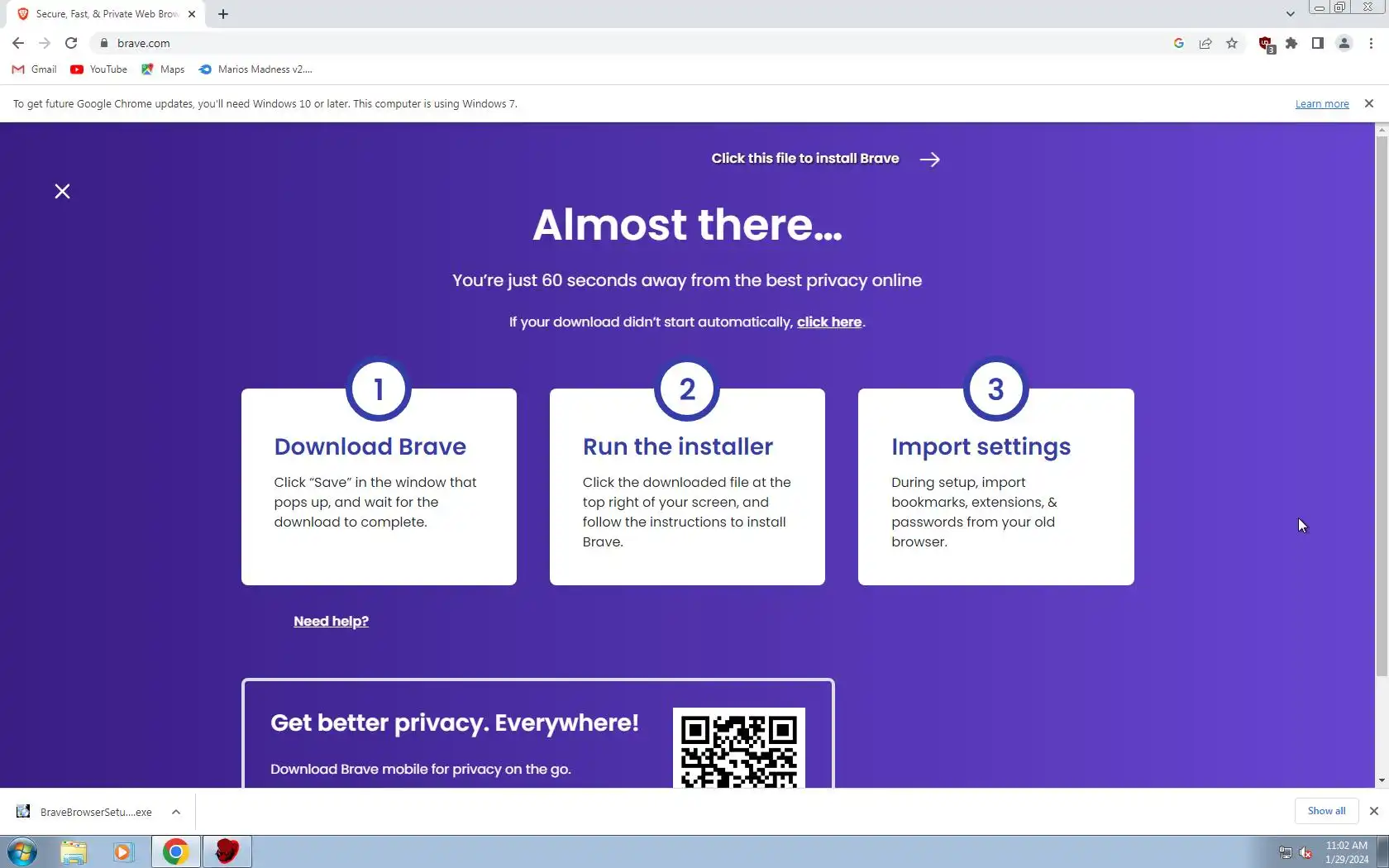Switch to the Chrome taskbar icon

coord(175,851)
